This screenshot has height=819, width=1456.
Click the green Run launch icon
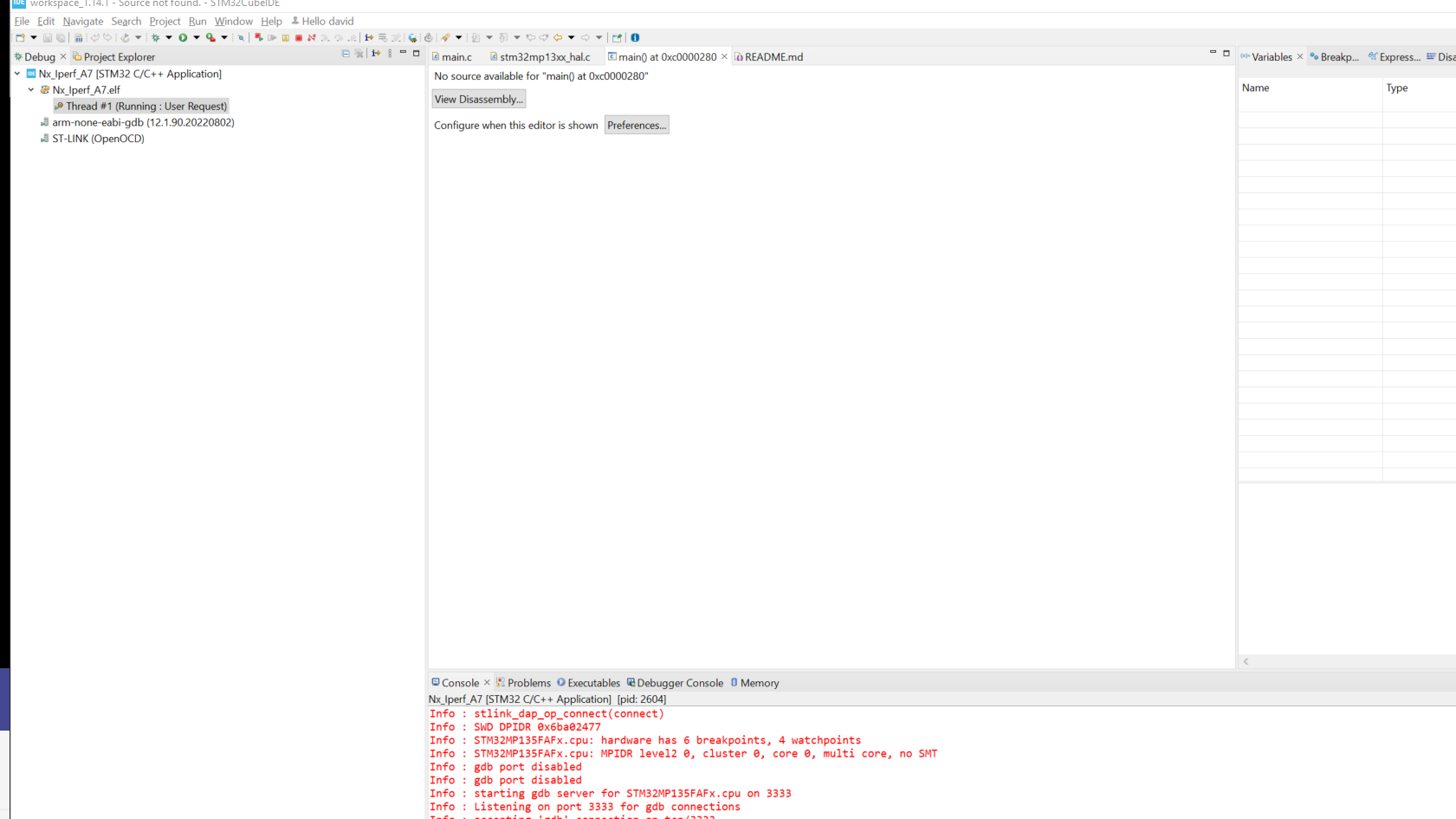(x=183, y=37)
